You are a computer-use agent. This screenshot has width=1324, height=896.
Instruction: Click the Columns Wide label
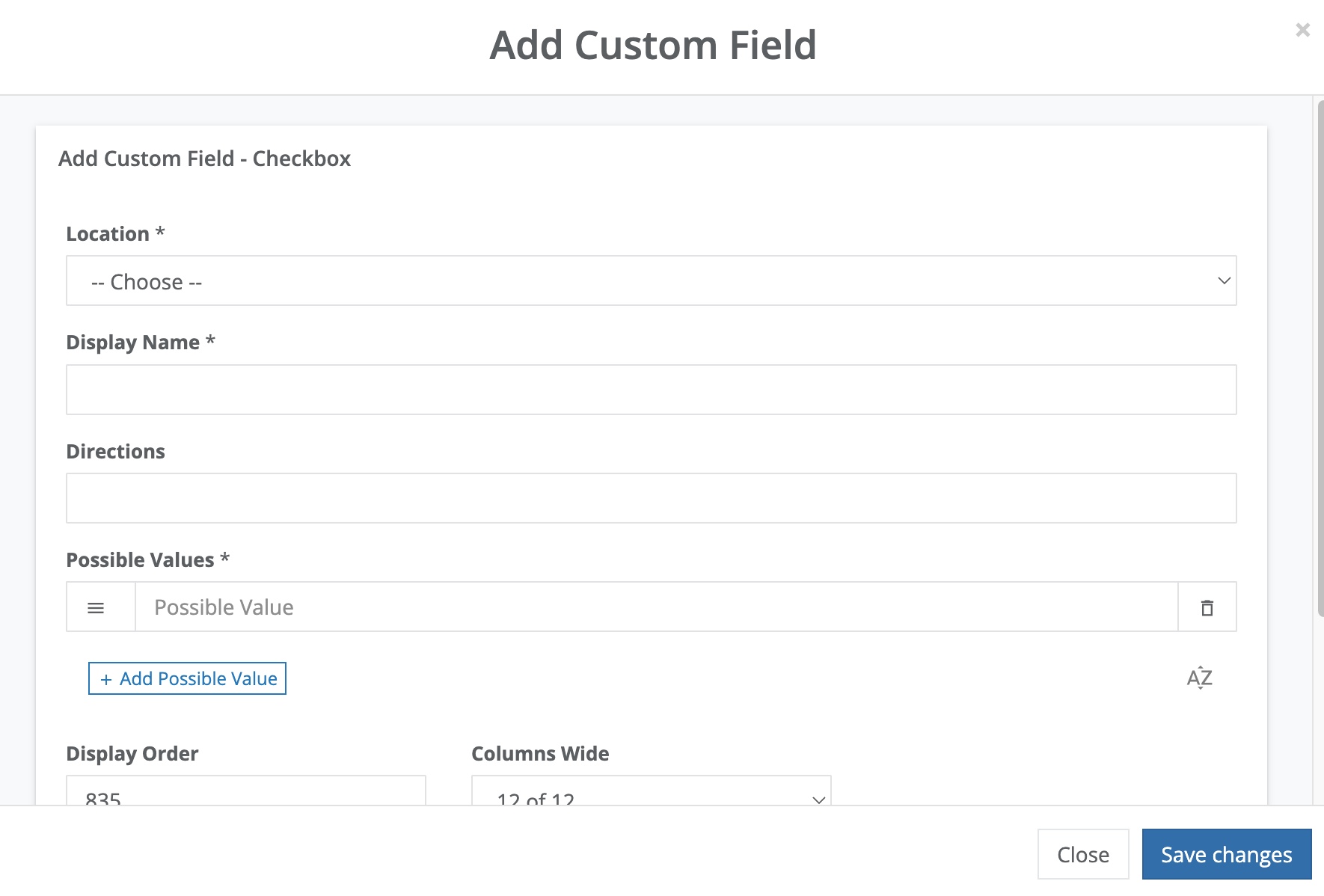(x=540, y=754)
